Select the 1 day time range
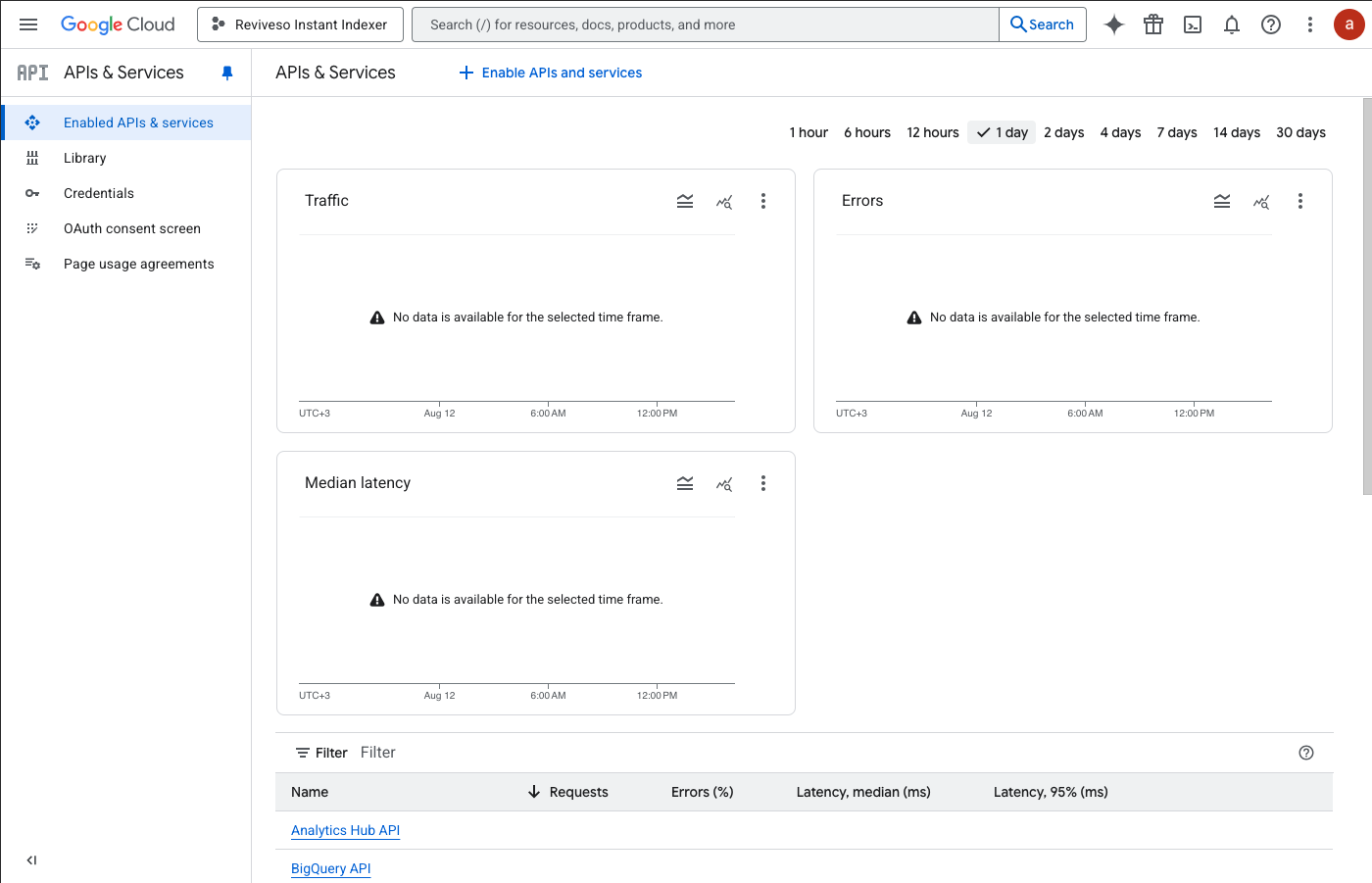Screen dimensions: 1372x883 click(x=1002, y=132)
